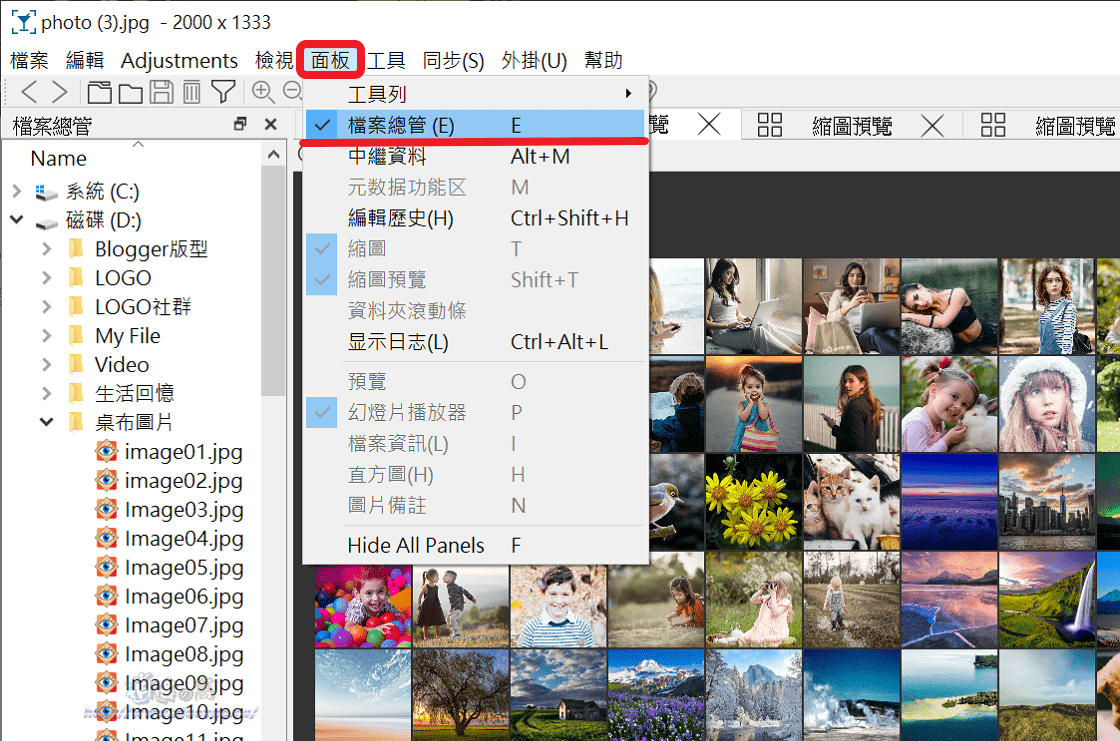Expand the LOGO folder node
Screen dimensions: 1120x741
[46, 277]
